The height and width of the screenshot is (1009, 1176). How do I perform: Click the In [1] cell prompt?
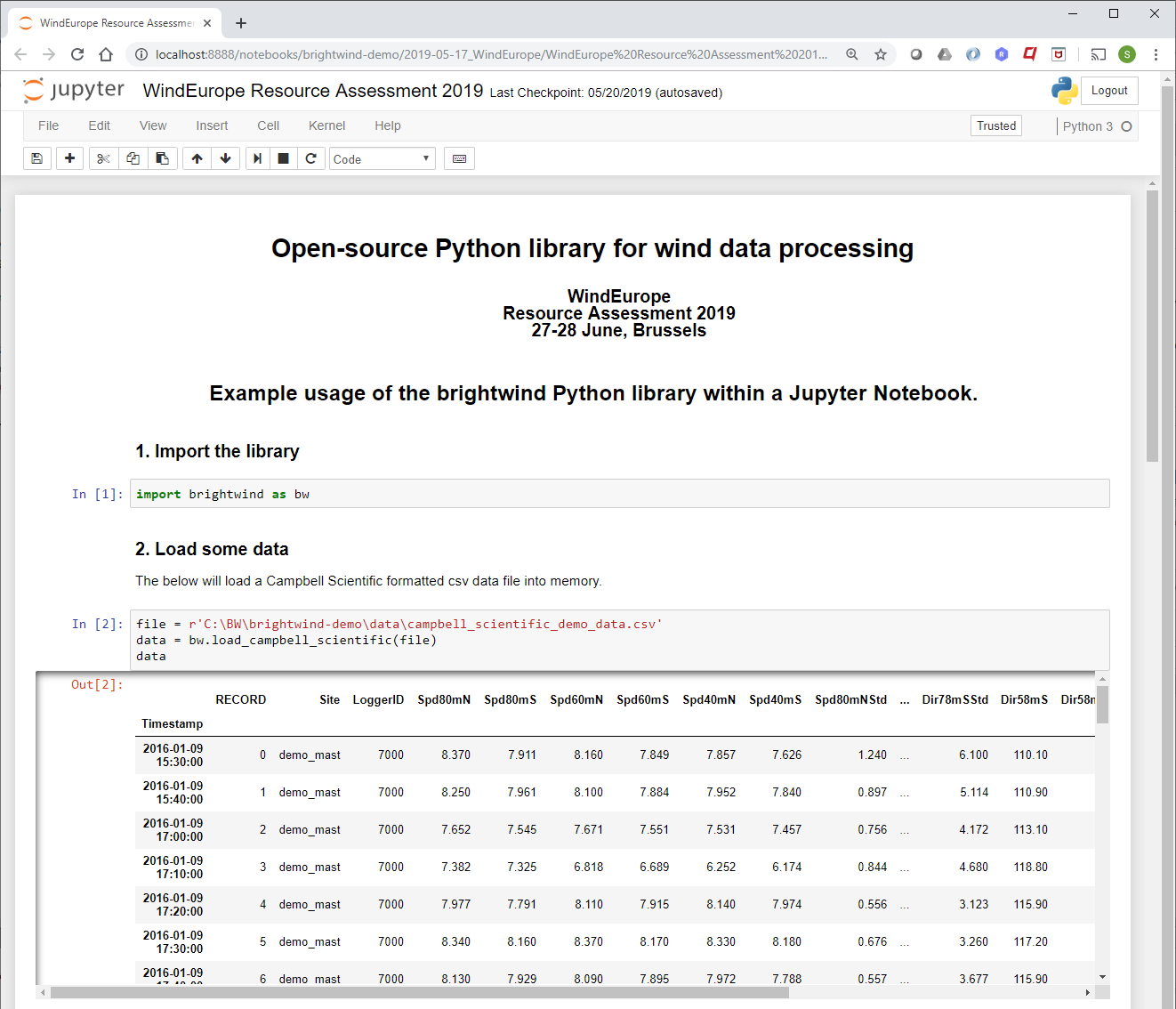coord(97,494)
